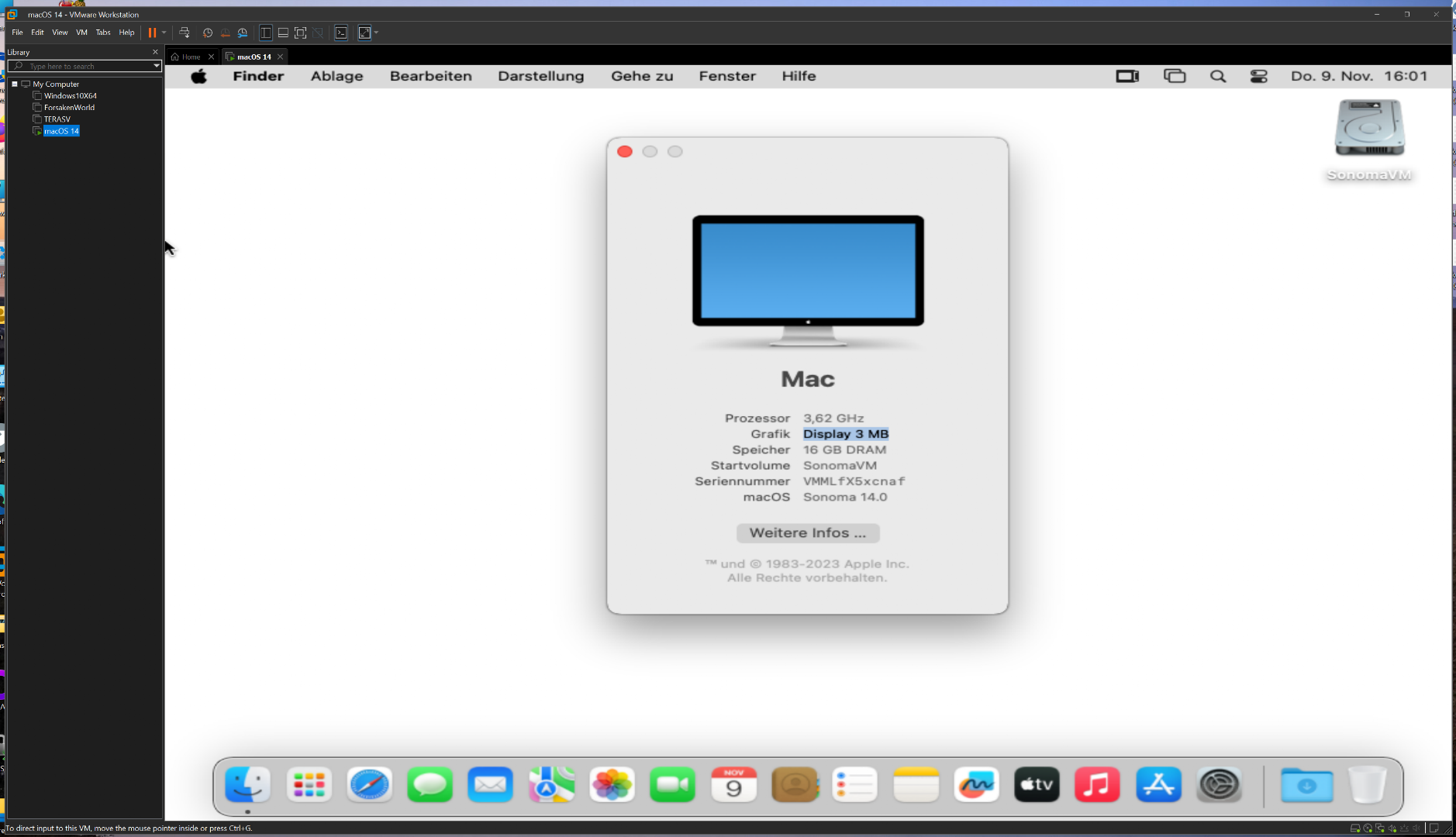Viewport: 1456px width, 837px height.
Task: Click the hard disk status icon
Action: [1354, 828]
